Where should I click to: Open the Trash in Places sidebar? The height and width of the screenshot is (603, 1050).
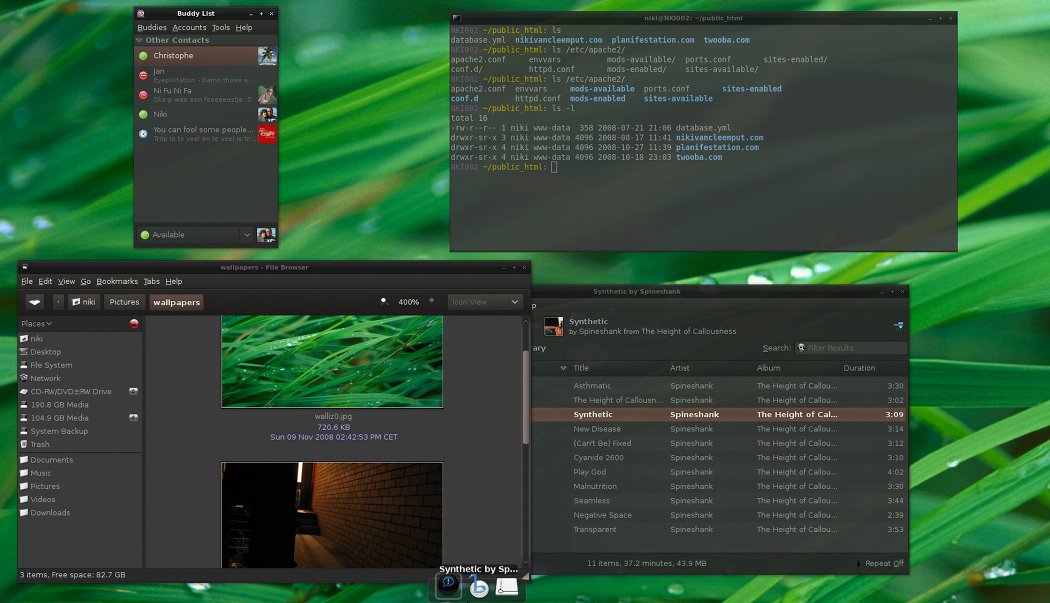[40, 444]
